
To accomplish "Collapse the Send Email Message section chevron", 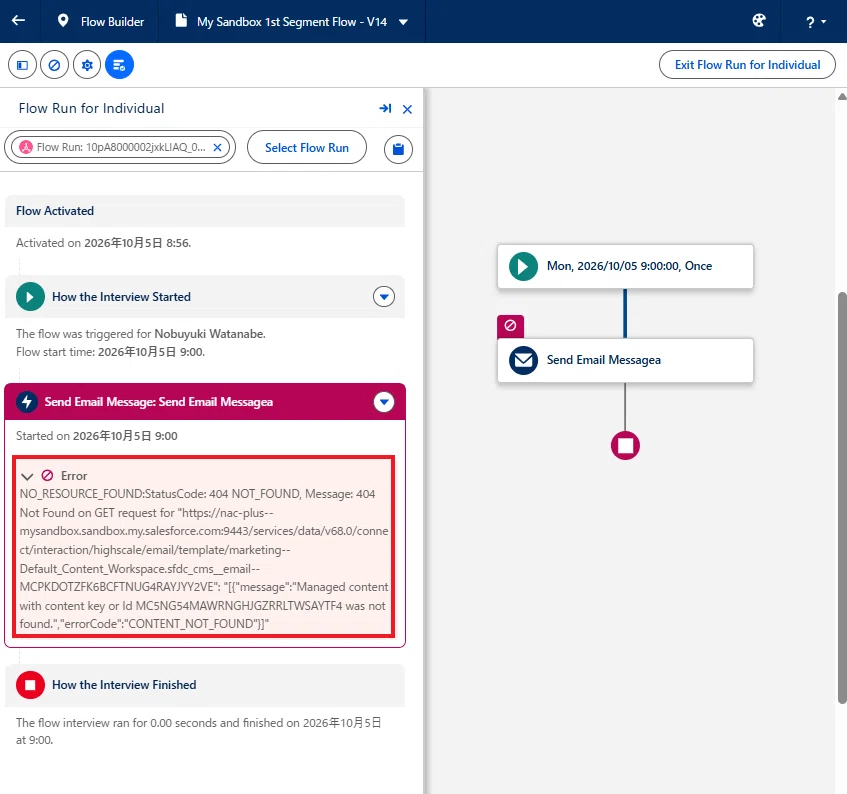I will coord(384,402).
